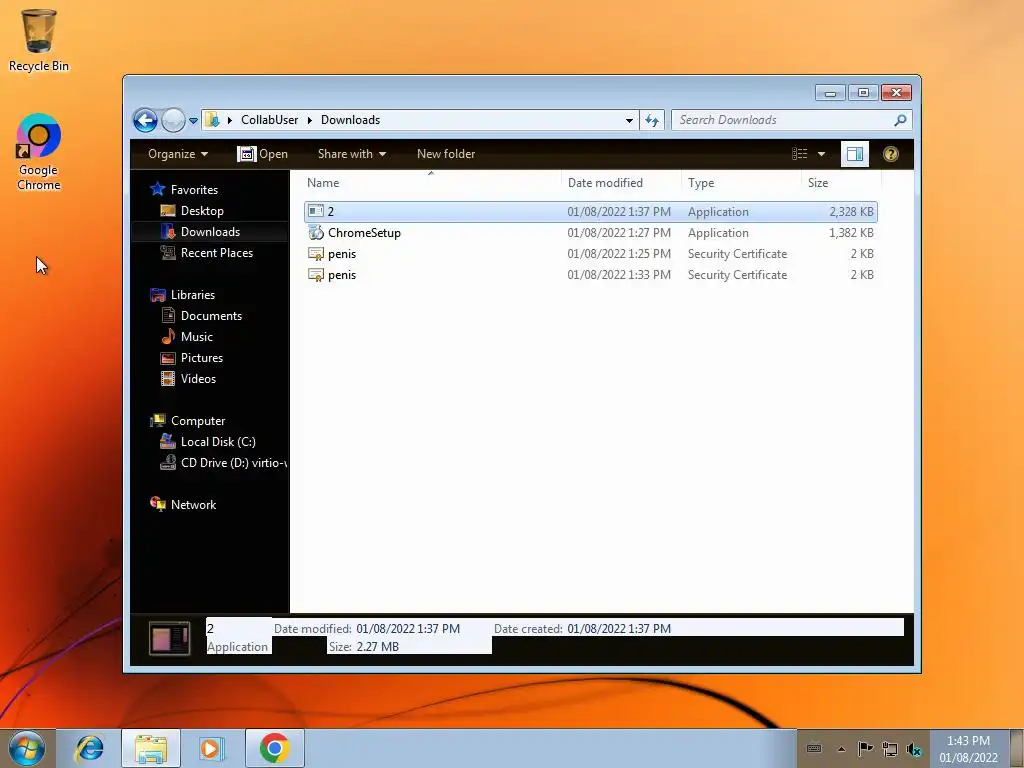Open Recent Places in the sidebar

tap(217, 253)
